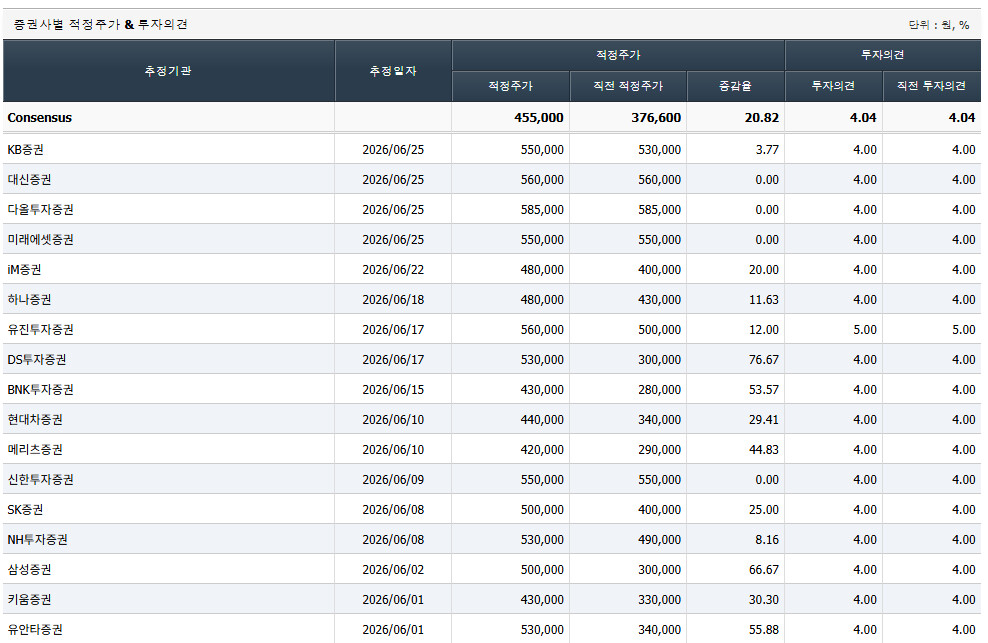Select 유안타증권 row name
This screenshot has height=643, width=988.
click(x=35, y=630)
